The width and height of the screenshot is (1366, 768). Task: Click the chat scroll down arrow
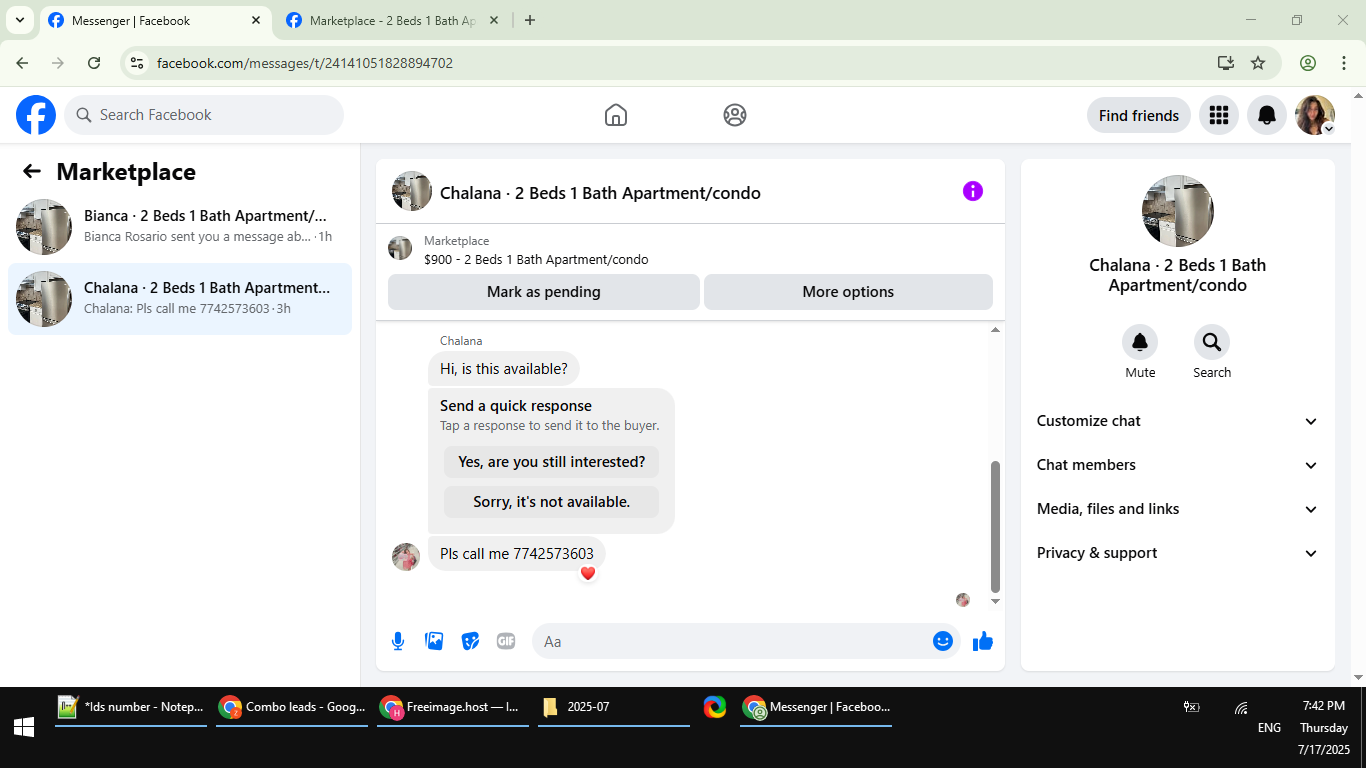(995, 601)
